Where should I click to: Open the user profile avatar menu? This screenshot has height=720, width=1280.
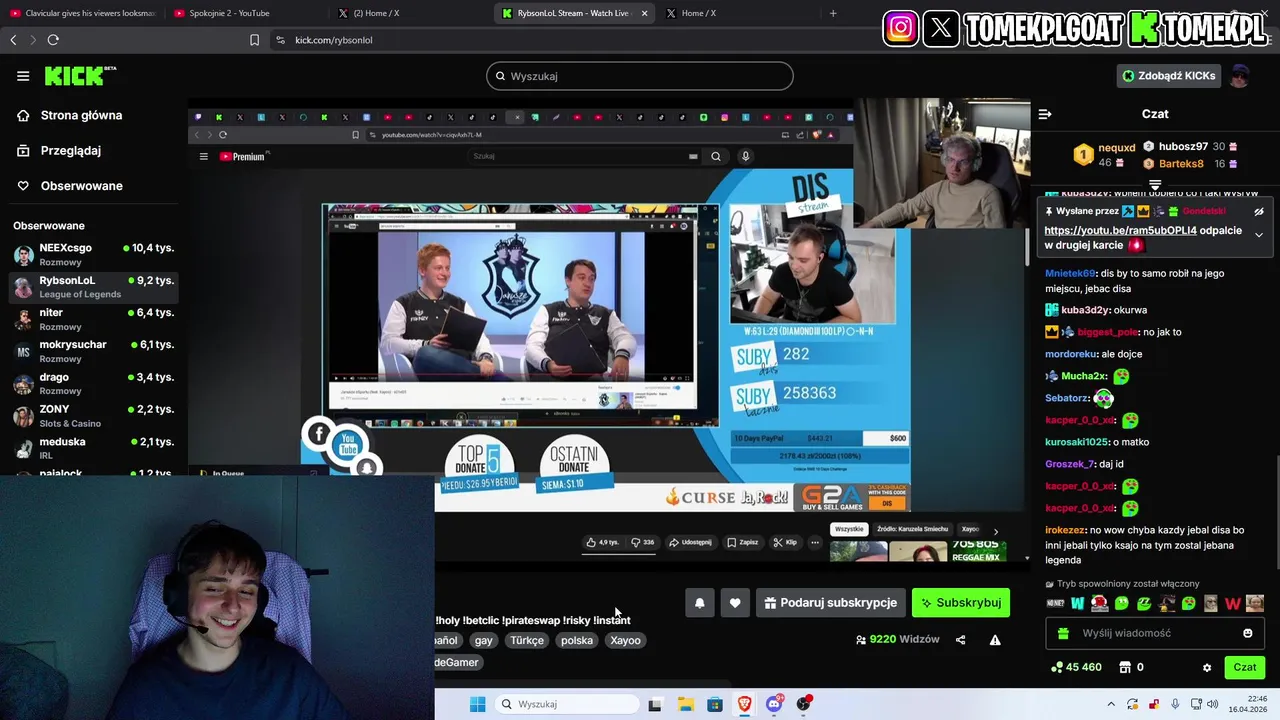point(1240,76)
